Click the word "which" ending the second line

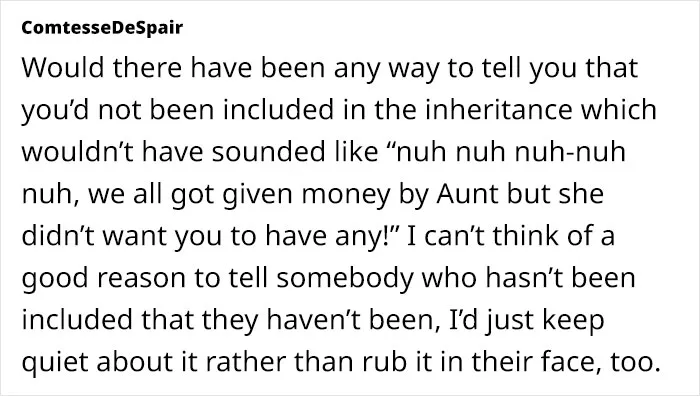tap(618, 110)
